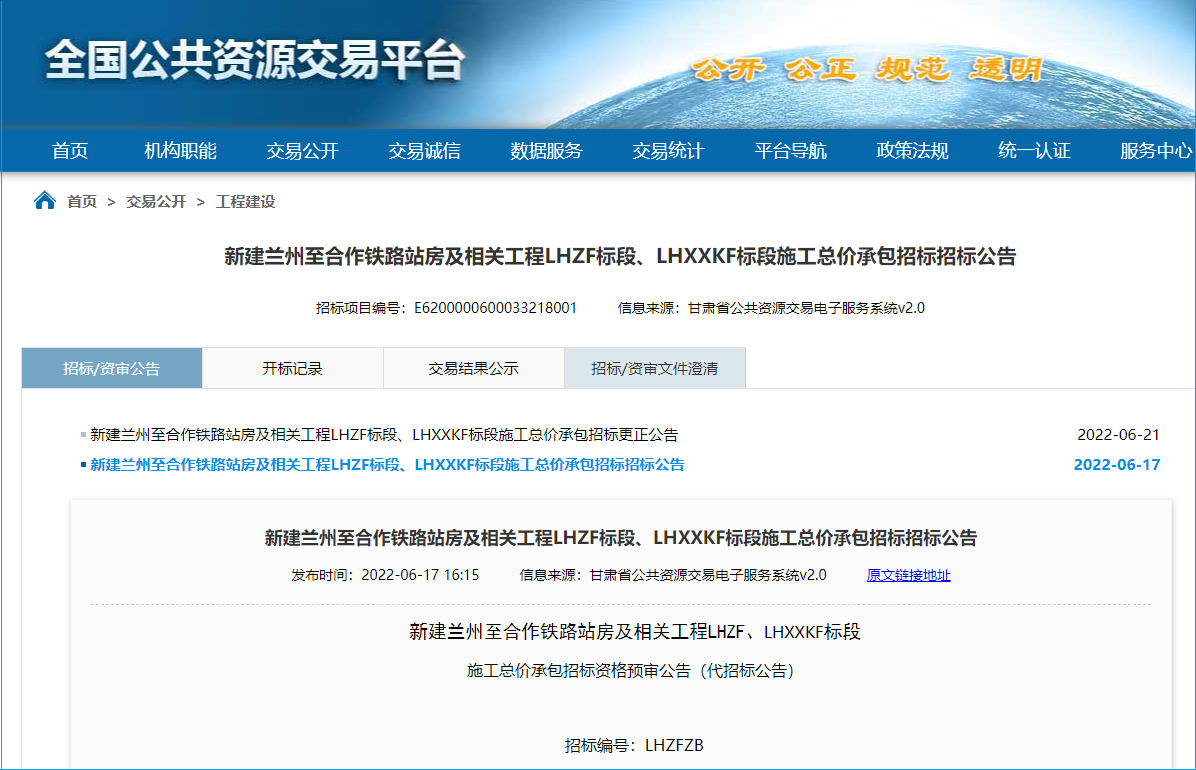Click 工程建设 breadcrumb link

pos(245,202)
